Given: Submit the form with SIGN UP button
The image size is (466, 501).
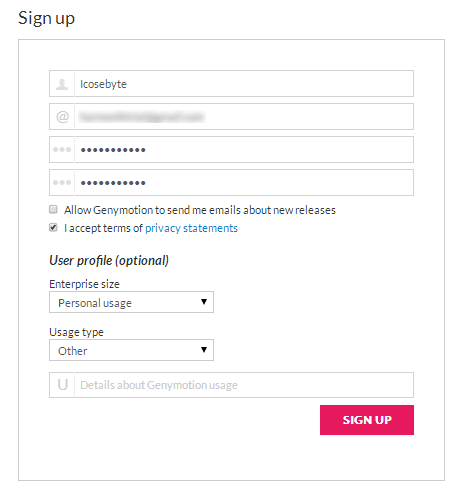Looking at the screenshot, I should (367, 420).
